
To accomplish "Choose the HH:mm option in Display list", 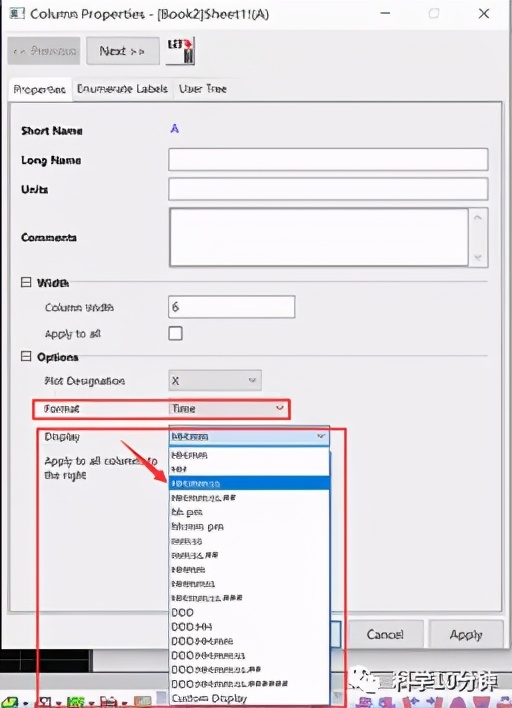I will tap(249, 455).
